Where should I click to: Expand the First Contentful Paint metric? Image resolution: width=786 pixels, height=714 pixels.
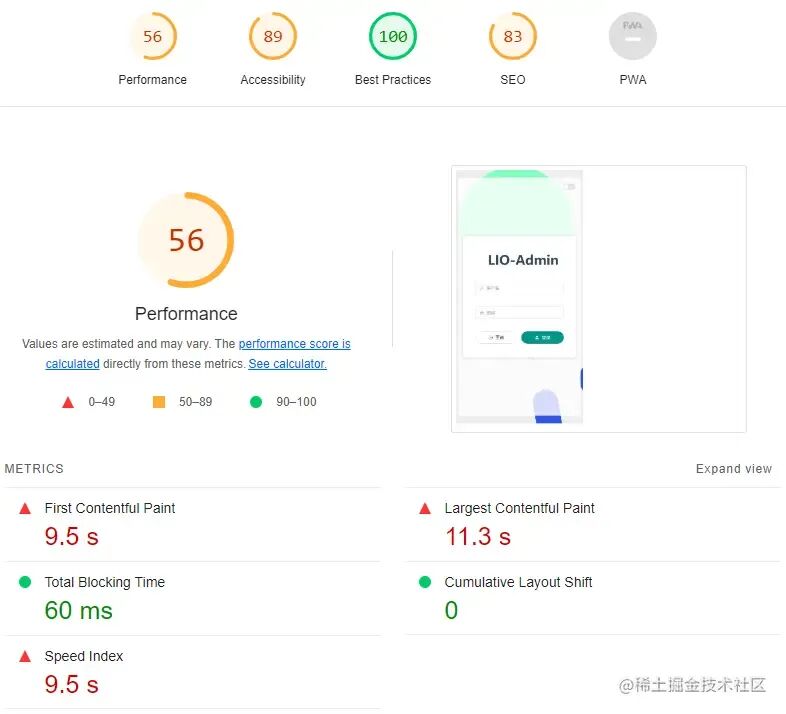tap(192, 524)
